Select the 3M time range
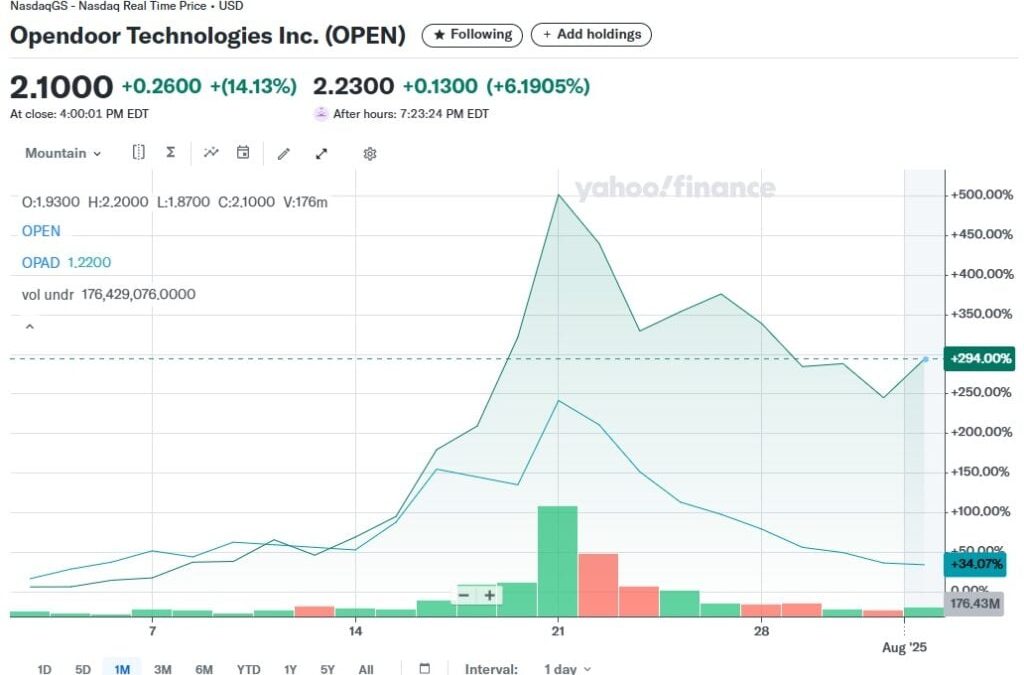The image size is (1024, 675). (x=163, y=669)
